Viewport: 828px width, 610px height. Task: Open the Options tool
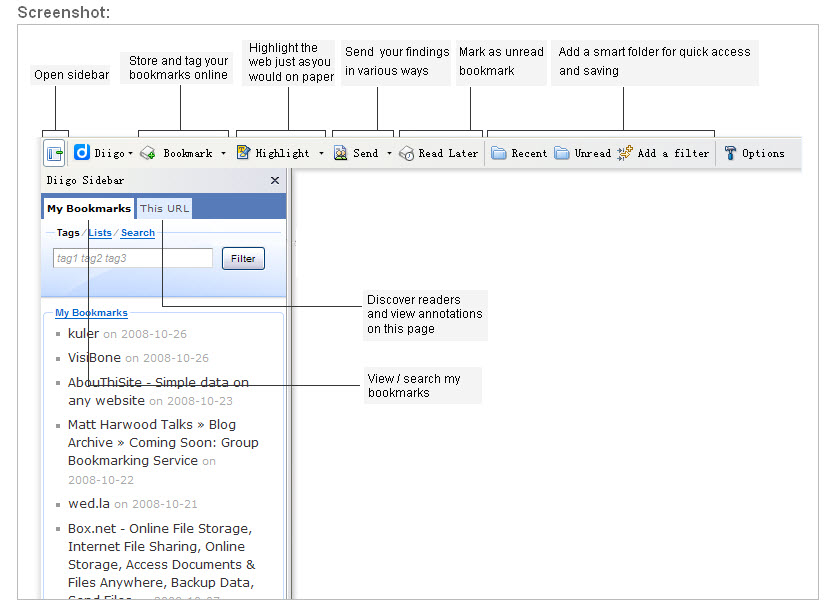click(x=730, y=154)
